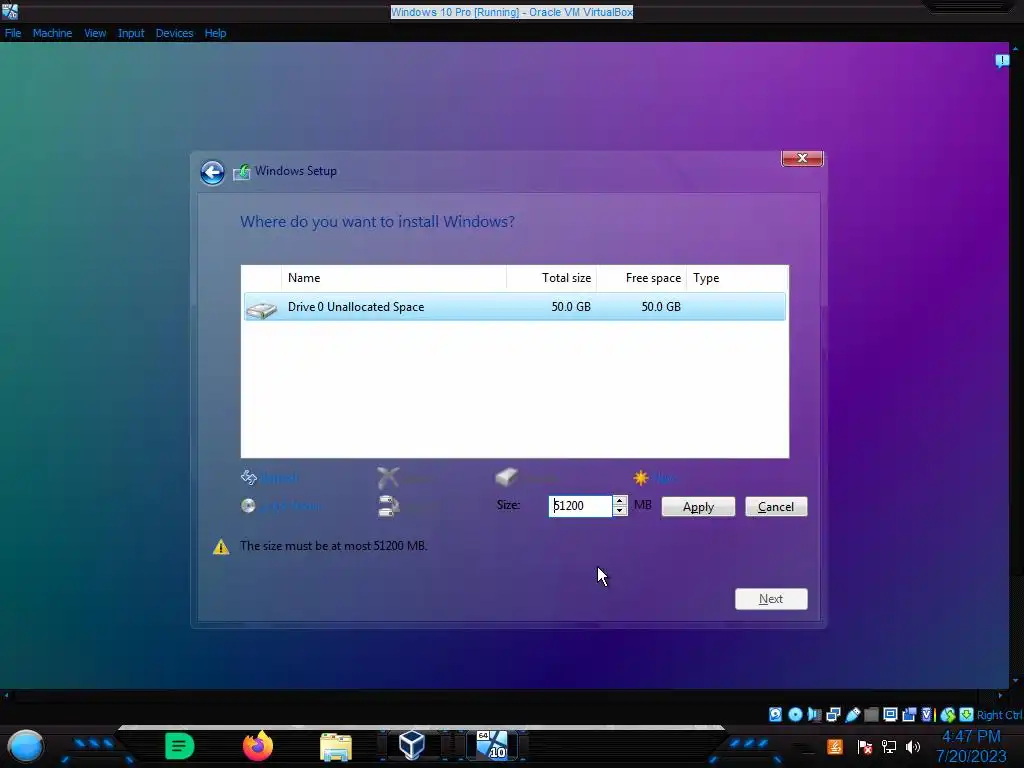Increase partition size with up spinner arrow
1024x768 pixels.
click(x=620, y=501)
